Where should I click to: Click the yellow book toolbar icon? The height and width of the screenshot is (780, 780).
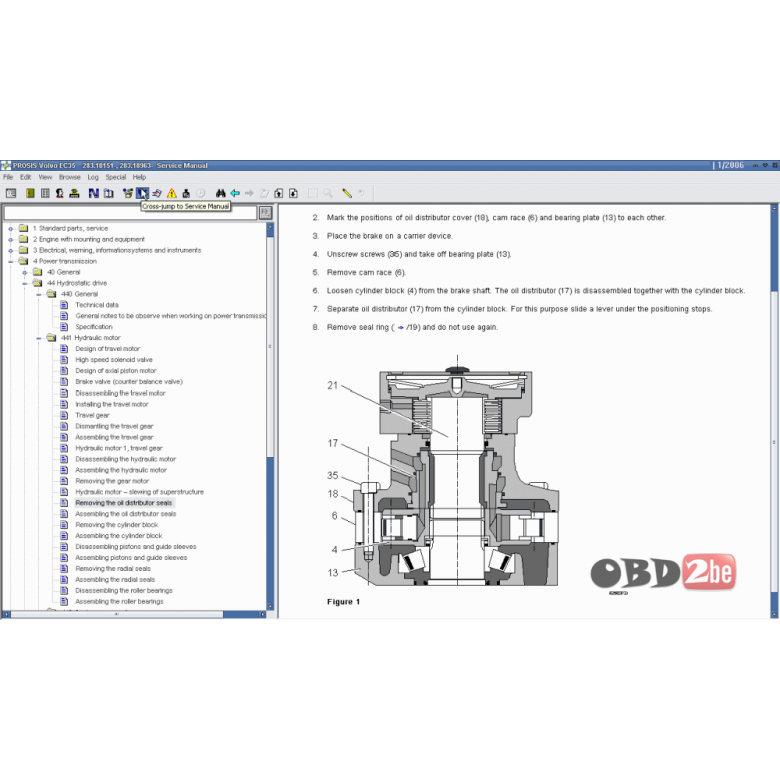pos(30,193)
